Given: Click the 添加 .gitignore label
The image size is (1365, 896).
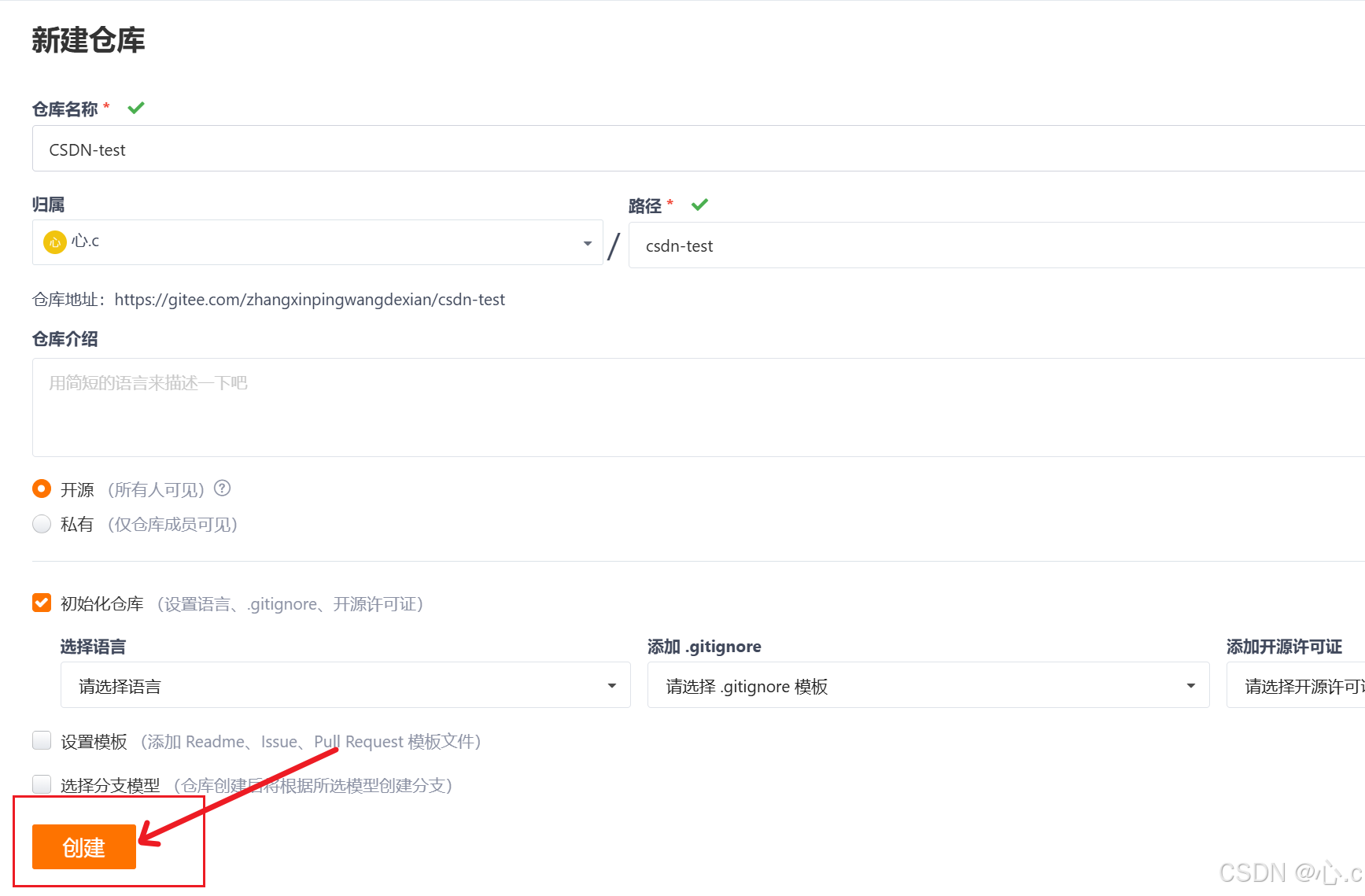Looking at the screenshot, I should (x=704, y=647).
